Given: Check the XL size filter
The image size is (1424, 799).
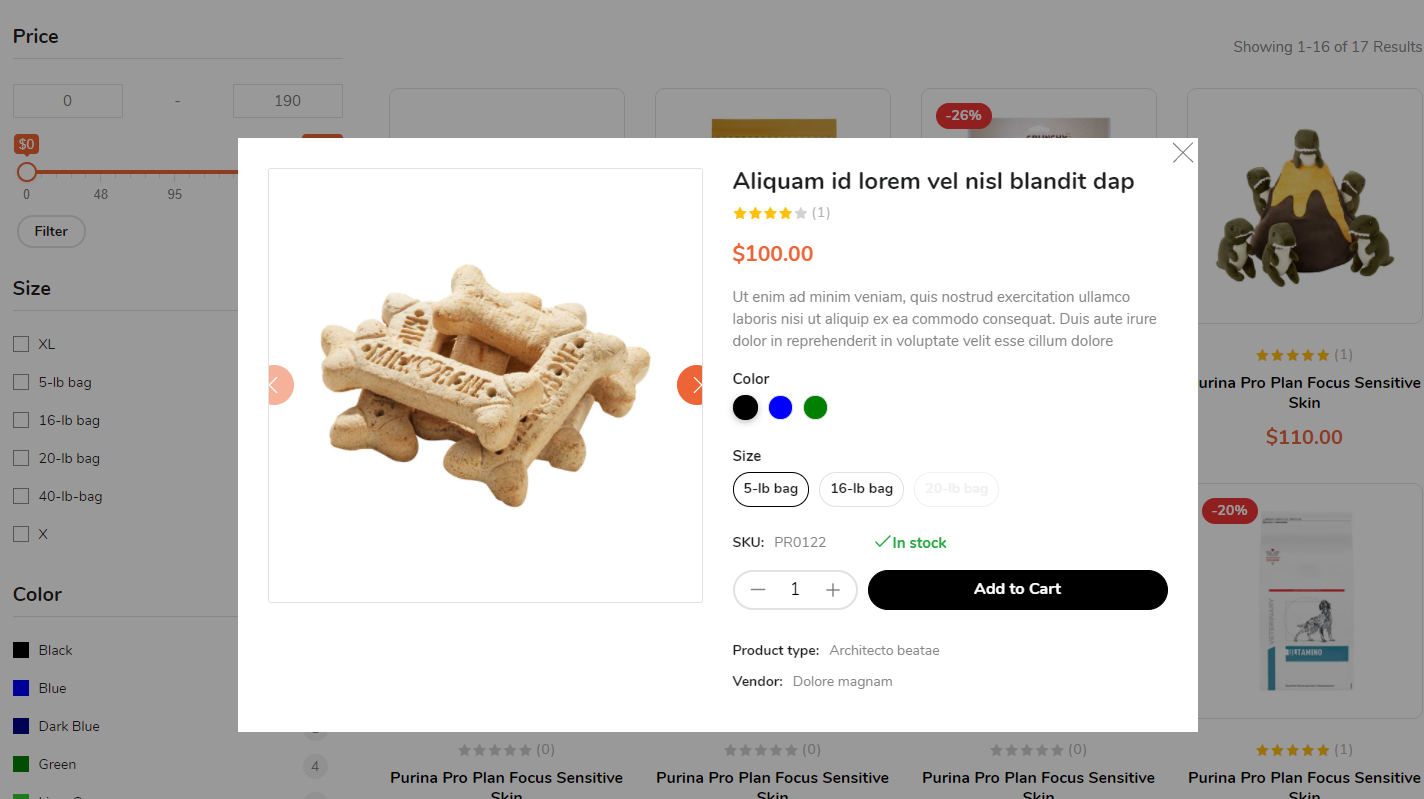Looking at the screenshot, I should point(21,344).
